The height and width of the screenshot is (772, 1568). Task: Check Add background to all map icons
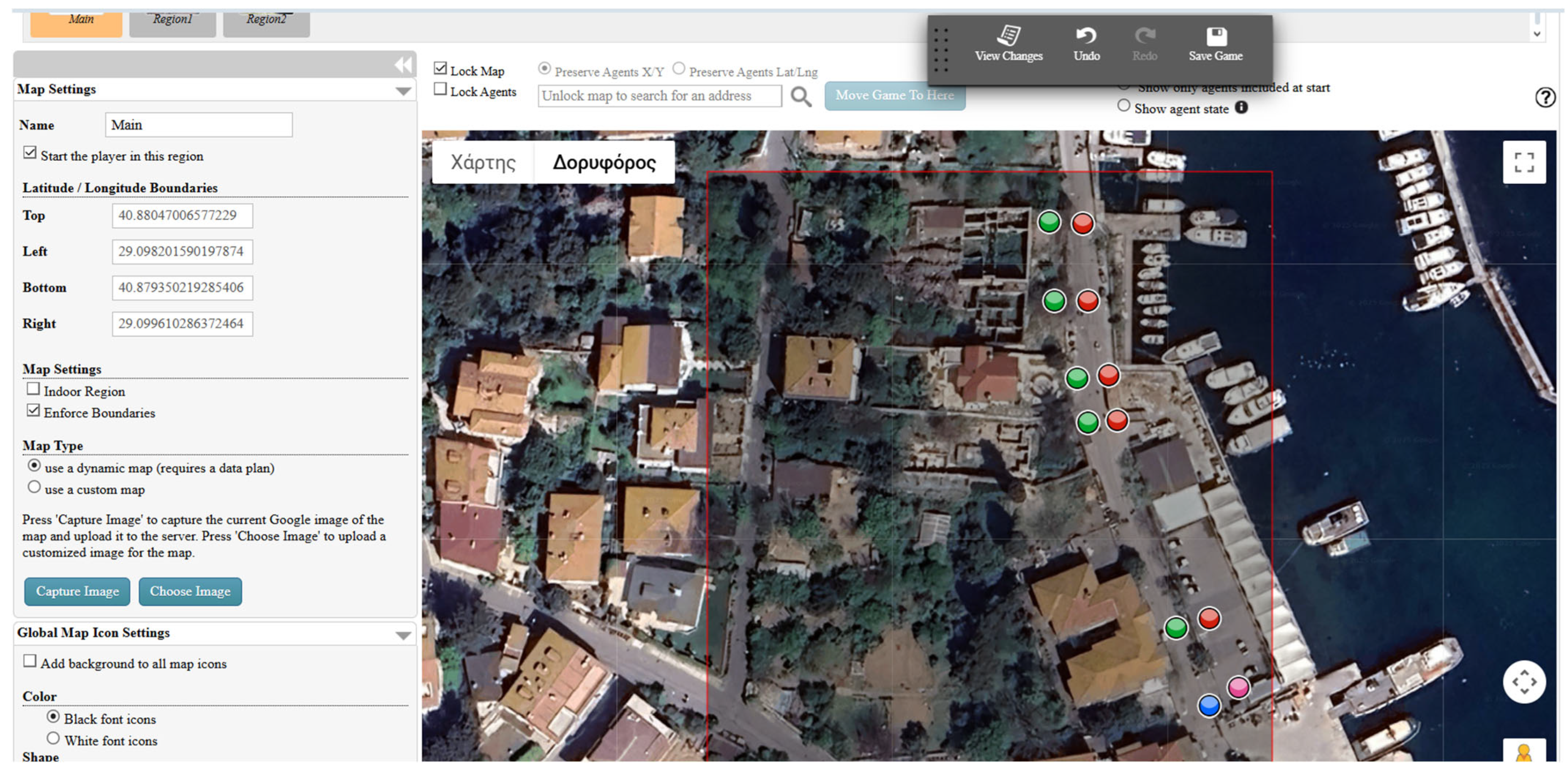[30, 661]
